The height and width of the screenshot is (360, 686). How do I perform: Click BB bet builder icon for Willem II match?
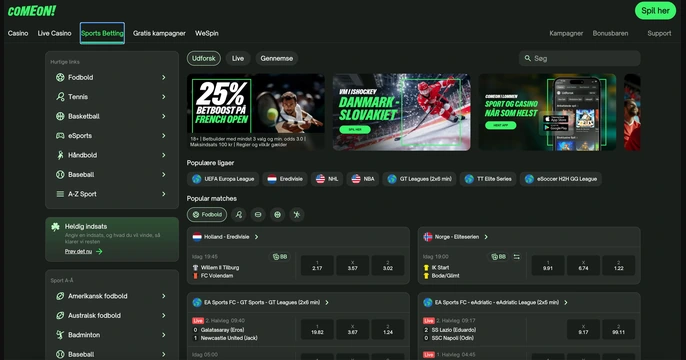pos(280,257)
